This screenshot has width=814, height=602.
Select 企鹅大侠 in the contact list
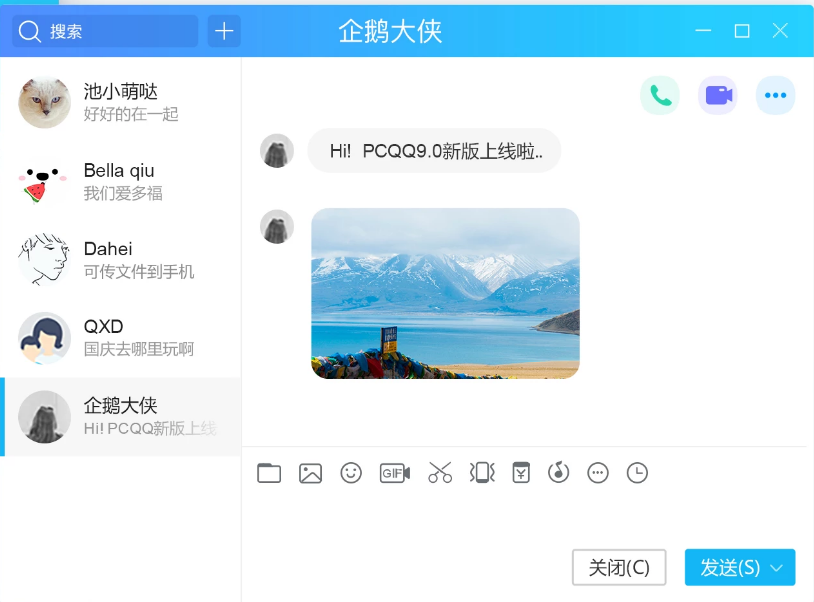(121, 417)
